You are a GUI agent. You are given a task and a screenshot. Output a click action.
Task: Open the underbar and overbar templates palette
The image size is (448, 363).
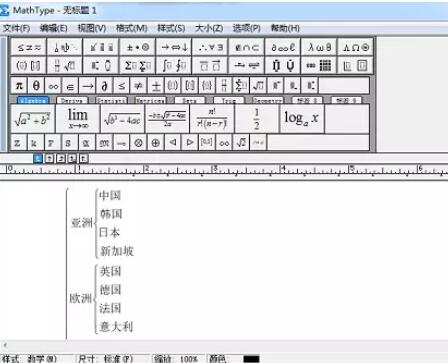[210, 65]
